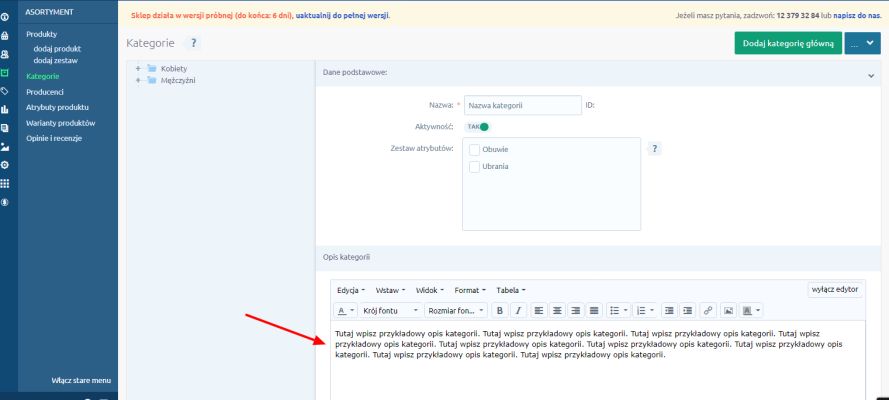Screen dimensions: 889x400
Task: Click the insert link icon
Action: [x=709, y=310]
